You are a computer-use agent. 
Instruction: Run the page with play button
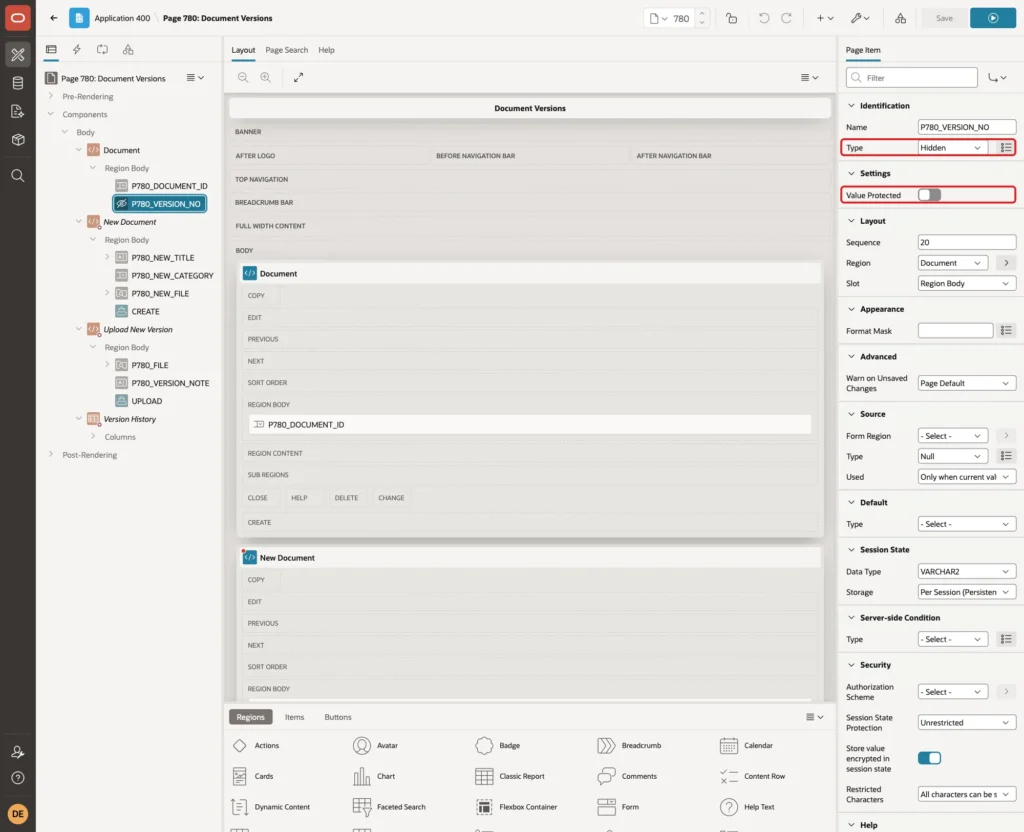click(993, 18)
